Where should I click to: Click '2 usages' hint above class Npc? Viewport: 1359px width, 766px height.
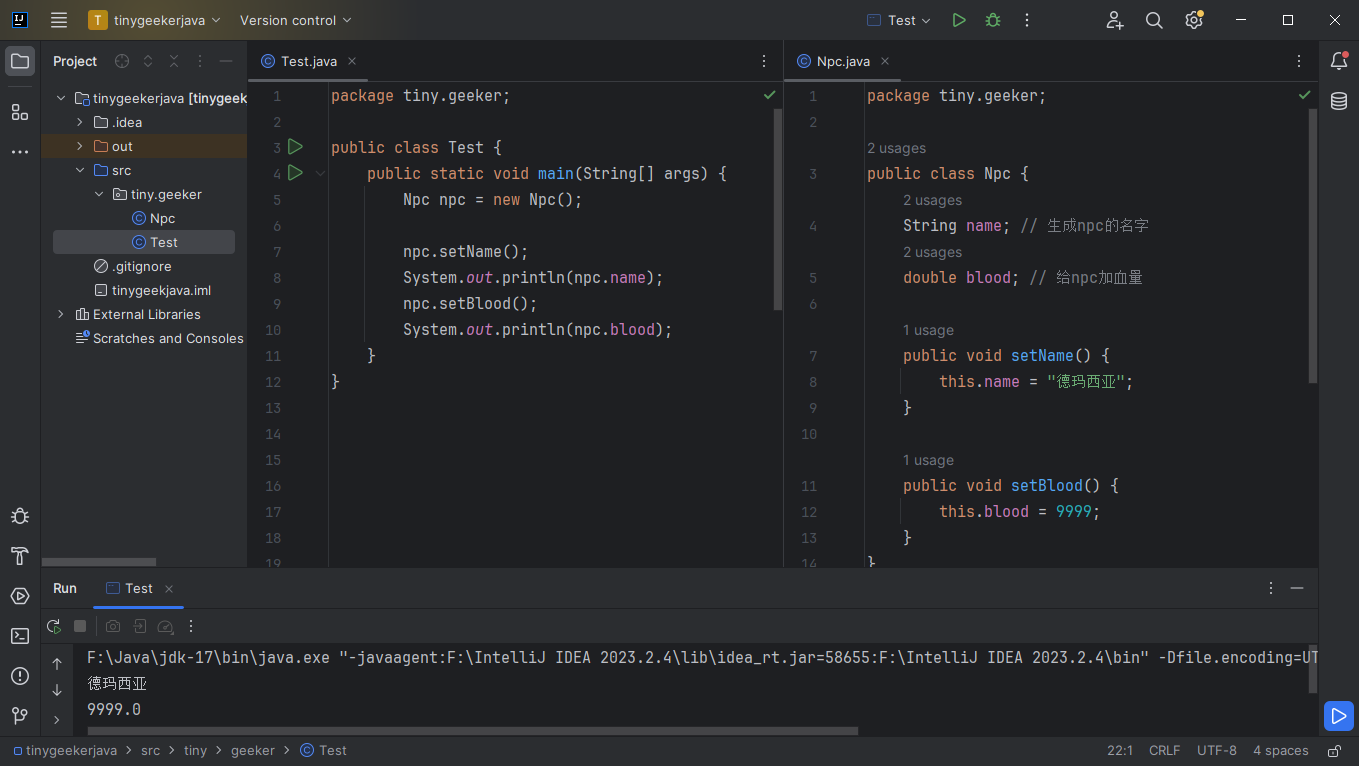(x=896, y=148)
